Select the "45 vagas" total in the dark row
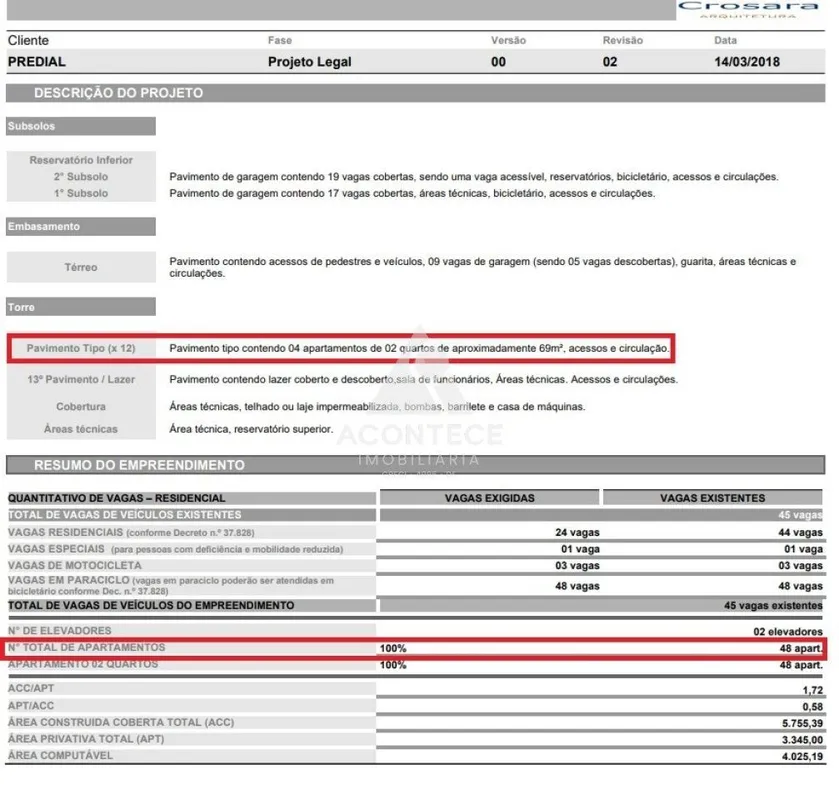 click(800, 515)
